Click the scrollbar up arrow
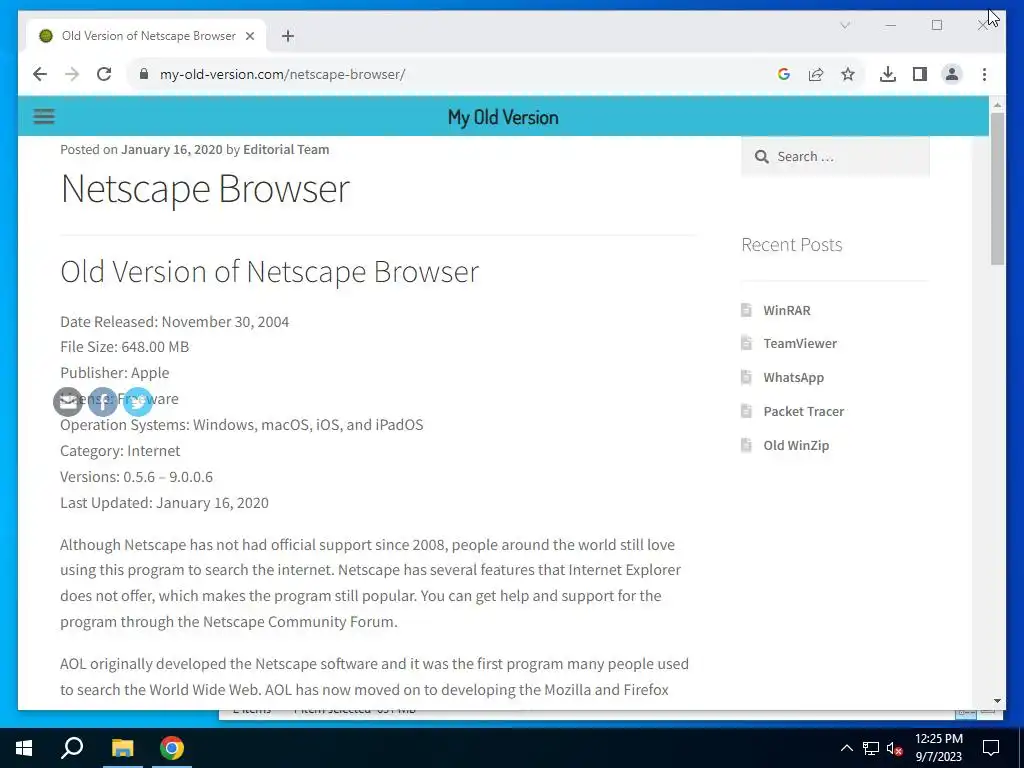The height and width of the screenshot is (768, 1024). 997,104
